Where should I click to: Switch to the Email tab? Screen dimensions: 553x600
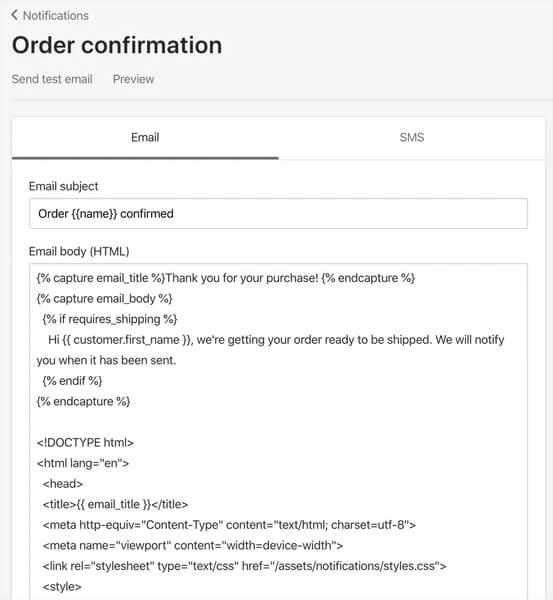145,138
